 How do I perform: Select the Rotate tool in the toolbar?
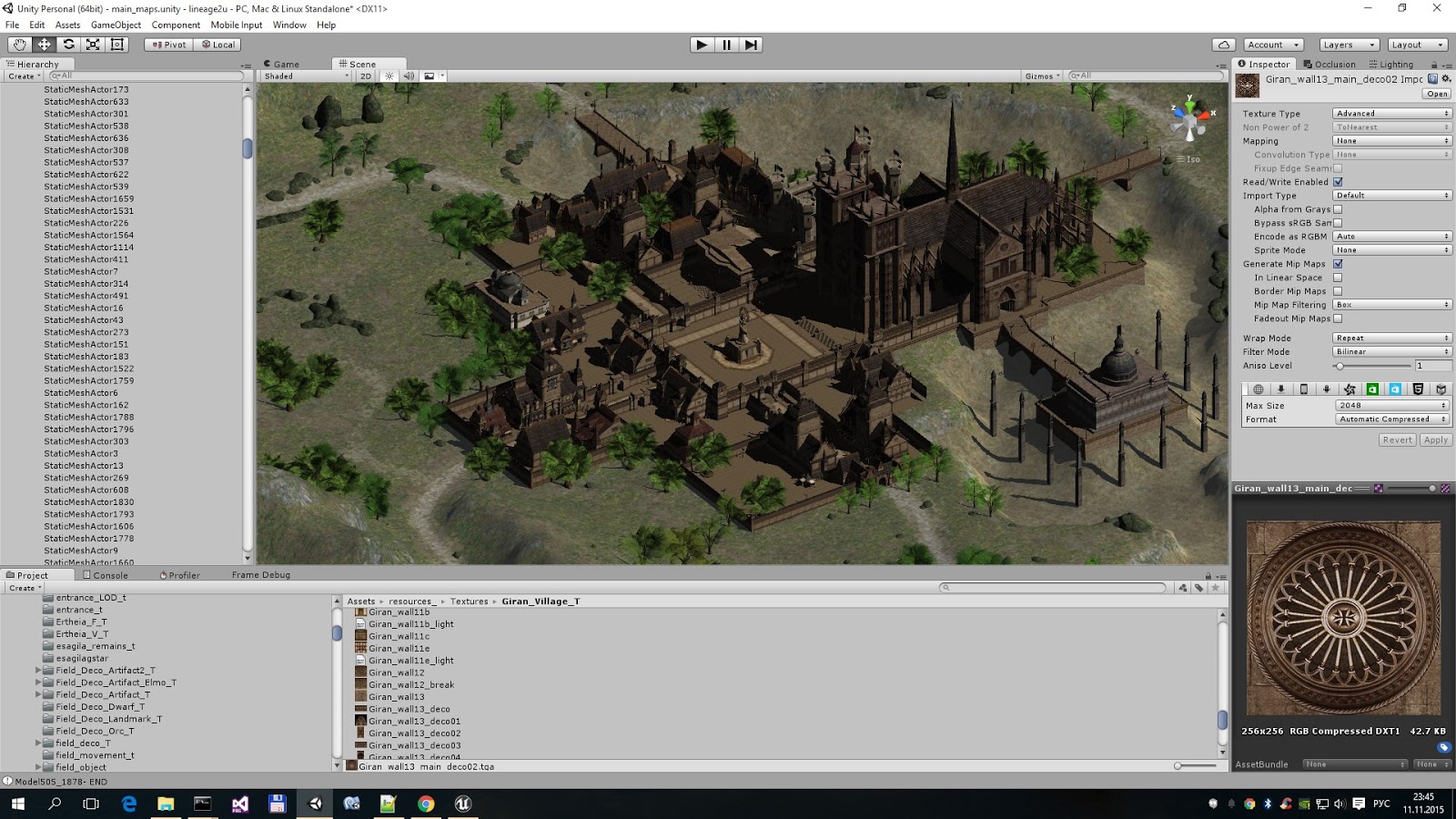tap(69, 45)
